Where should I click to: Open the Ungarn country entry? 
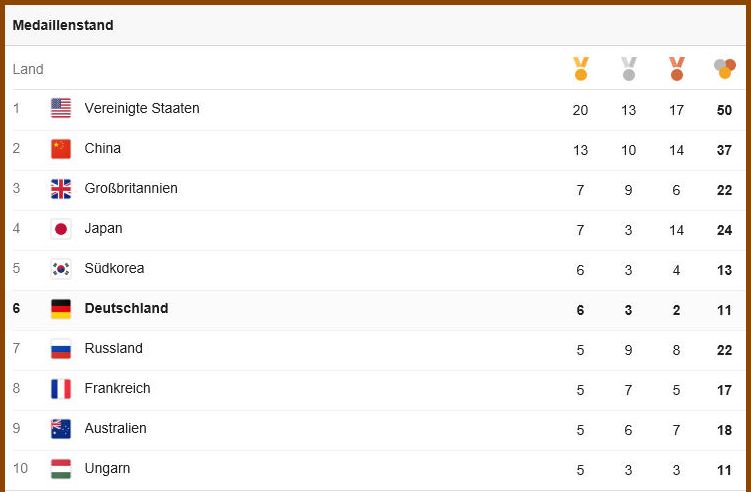(107, 468)
